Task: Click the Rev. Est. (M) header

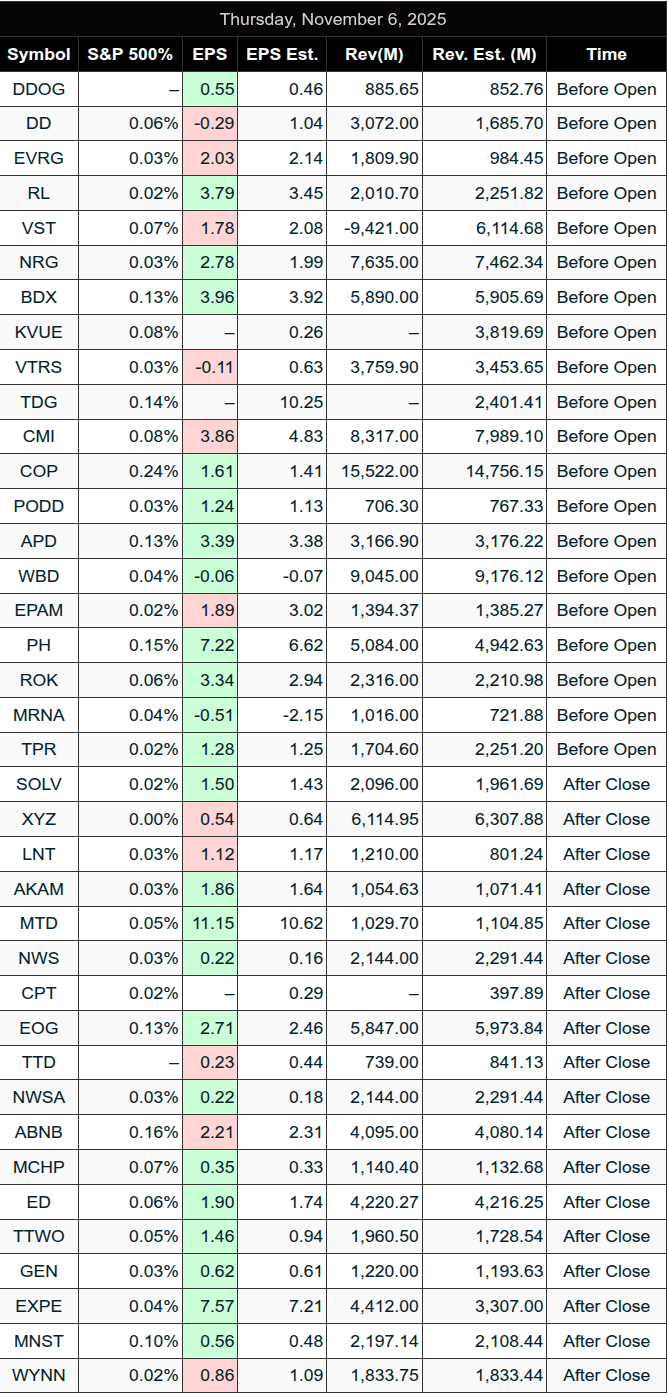Action: tap(485, 54)
